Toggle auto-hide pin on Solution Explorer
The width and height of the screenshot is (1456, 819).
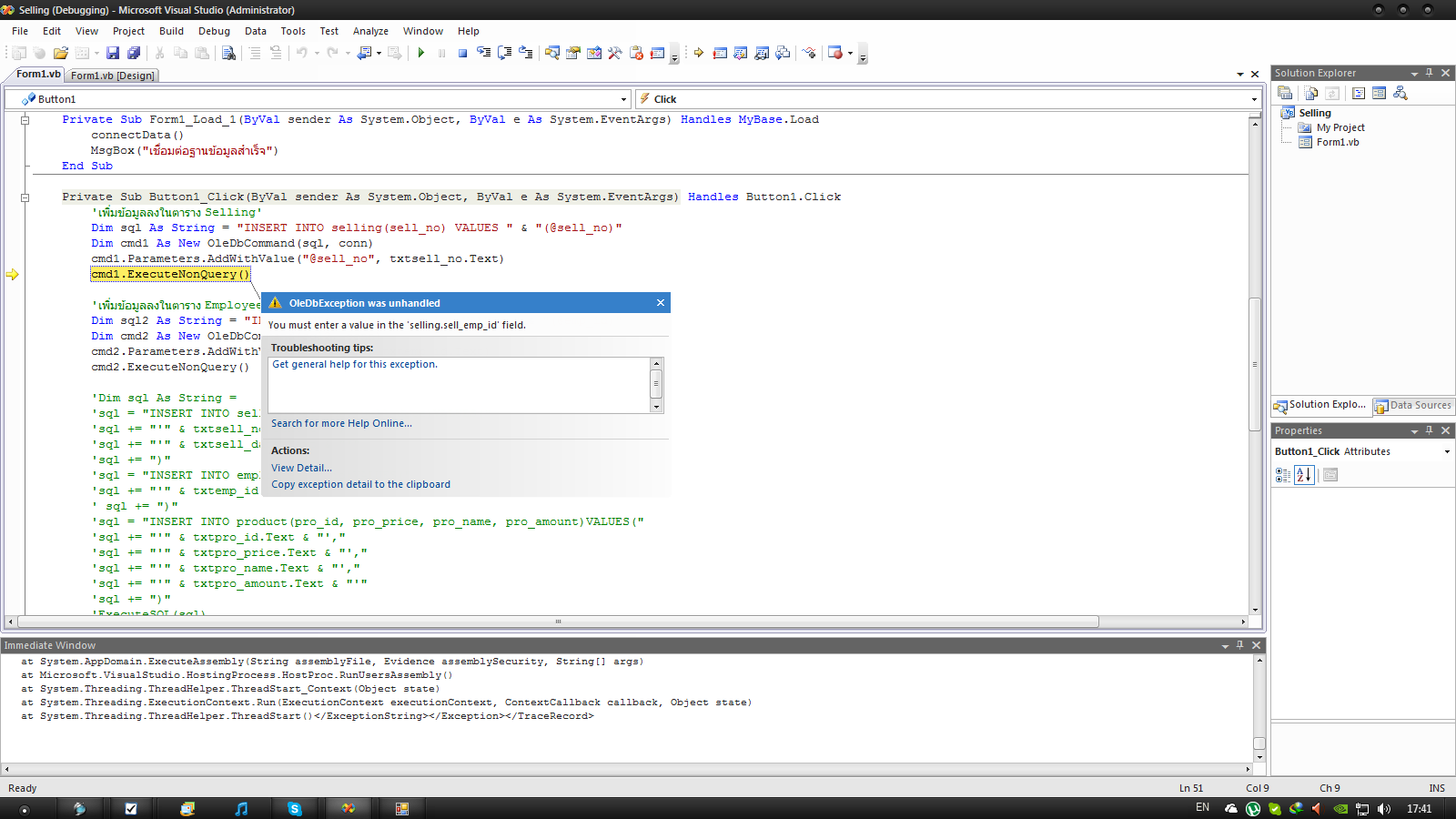click(1429, 73)
